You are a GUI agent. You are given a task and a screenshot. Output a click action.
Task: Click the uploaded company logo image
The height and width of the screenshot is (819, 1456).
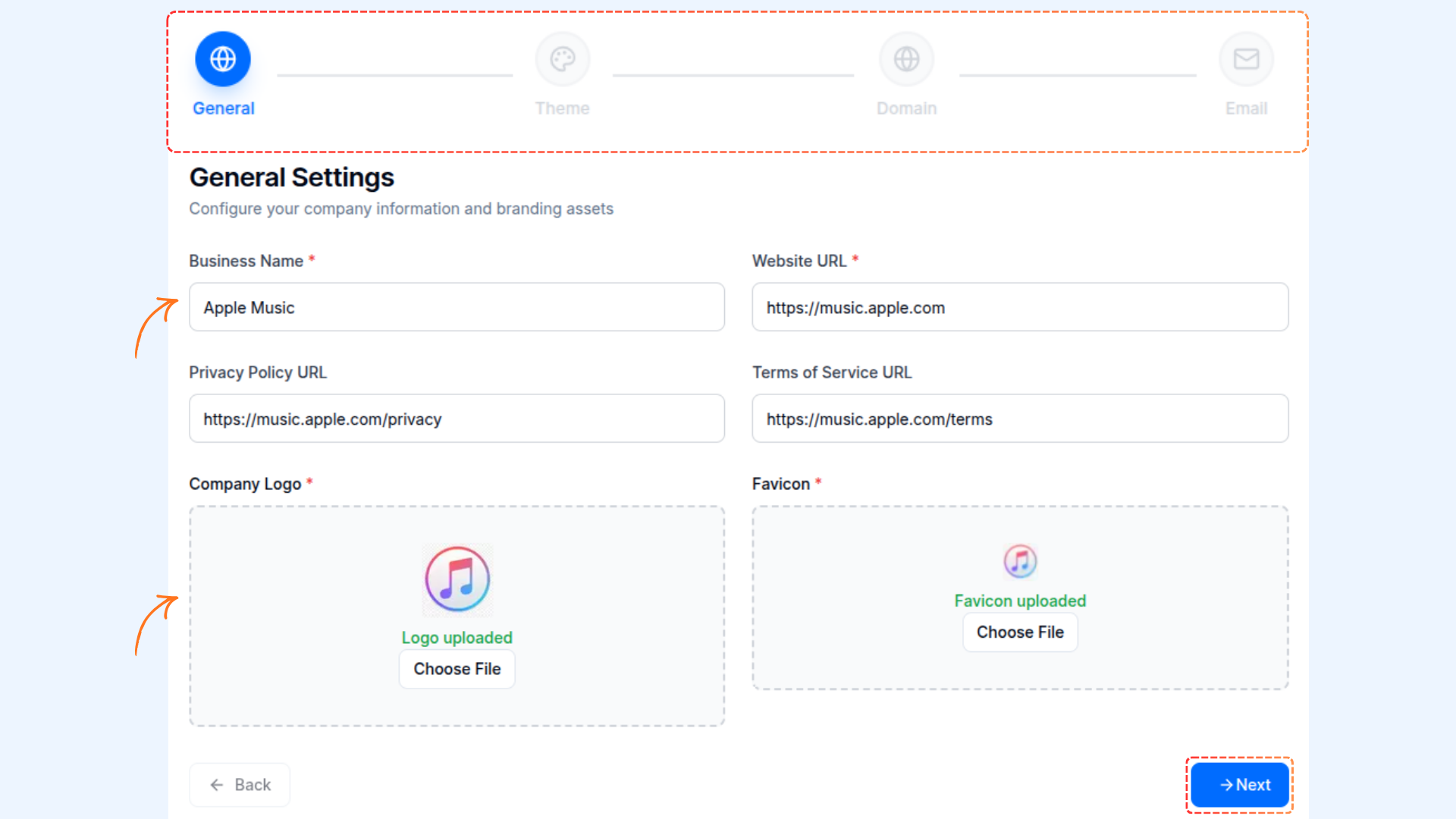(x=457, y=580)
